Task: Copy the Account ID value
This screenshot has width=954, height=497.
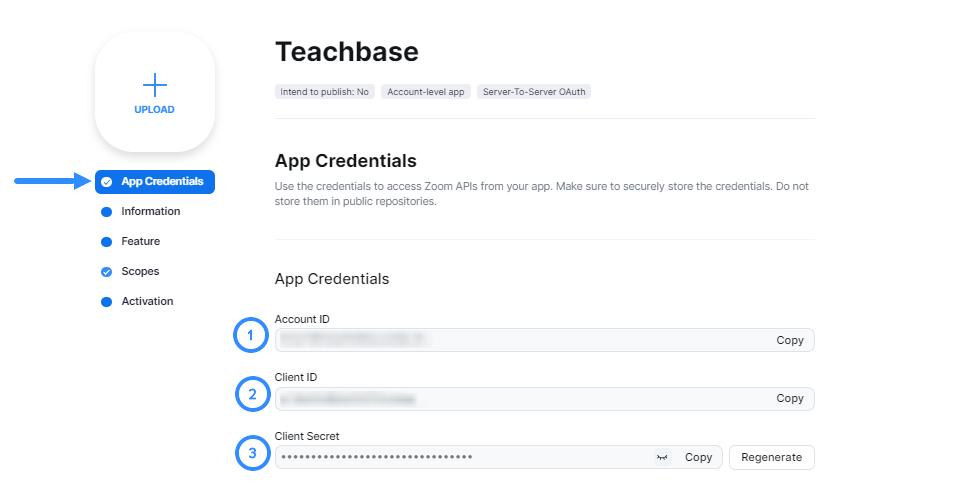Action: coord(790,340)
